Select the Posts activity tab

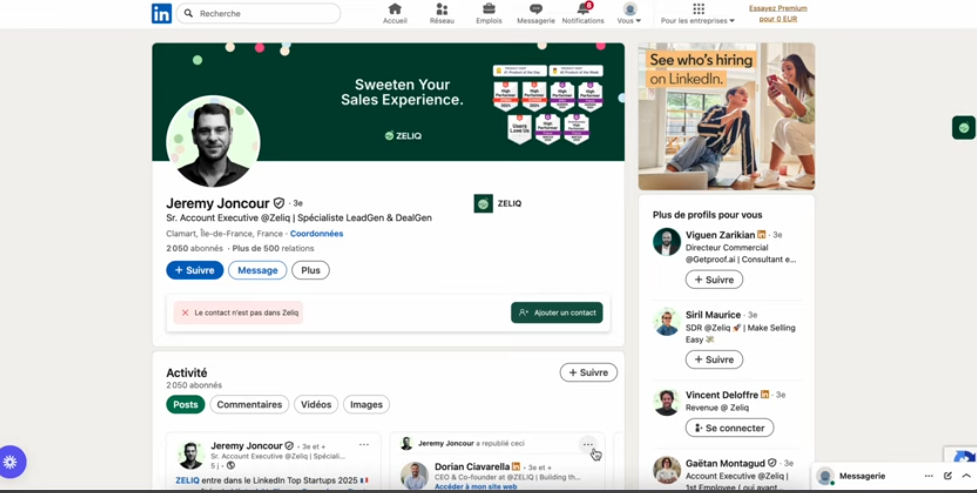tap(185, 404)
